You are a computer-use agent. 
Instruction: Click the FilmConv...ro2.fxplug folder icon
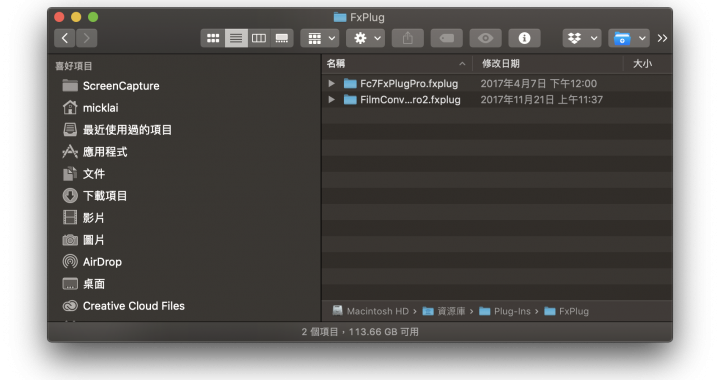tap(350, 100)
